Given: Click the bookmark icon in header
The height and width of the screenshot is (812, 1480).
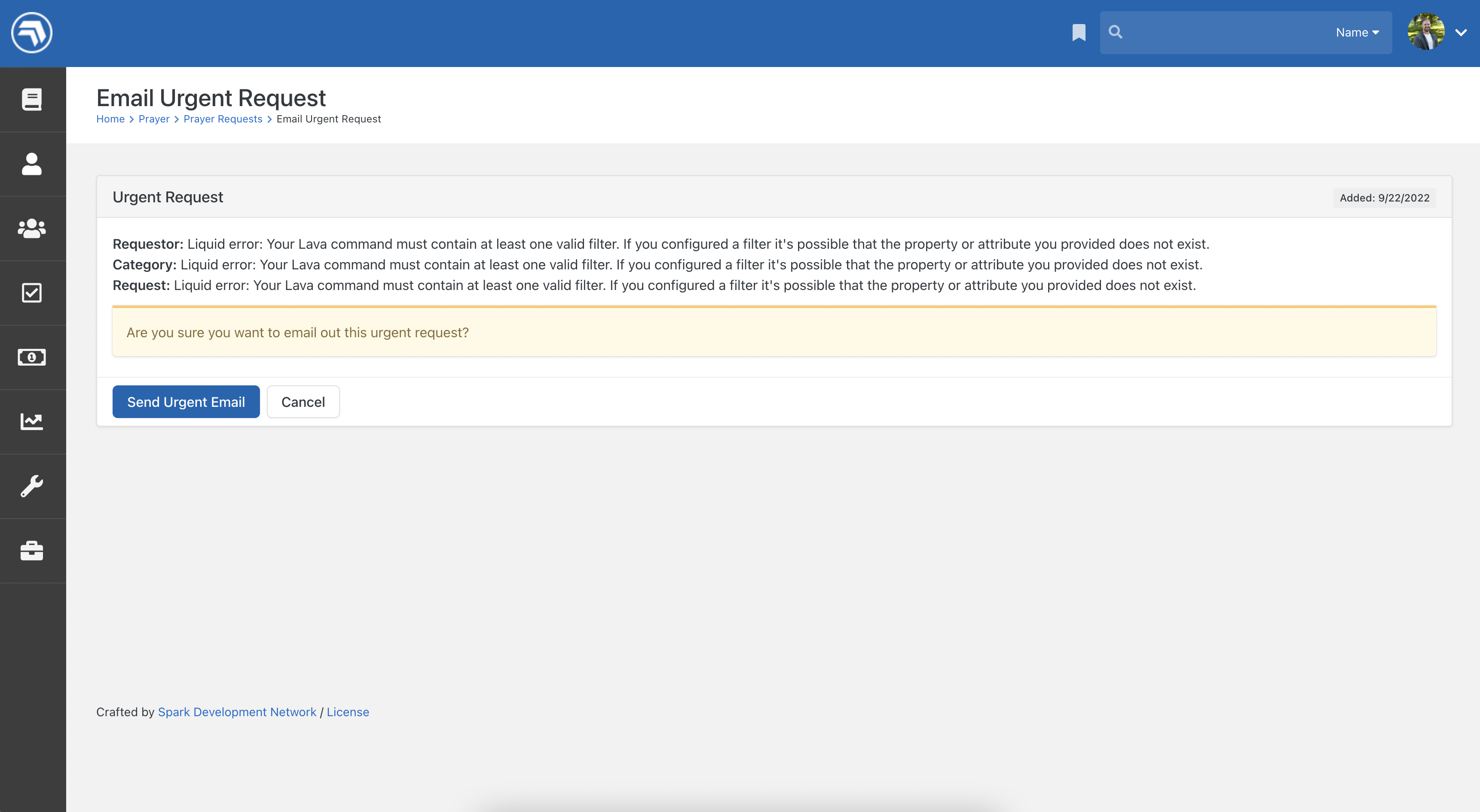Looking at the screenshot, I should [1079, 33].
